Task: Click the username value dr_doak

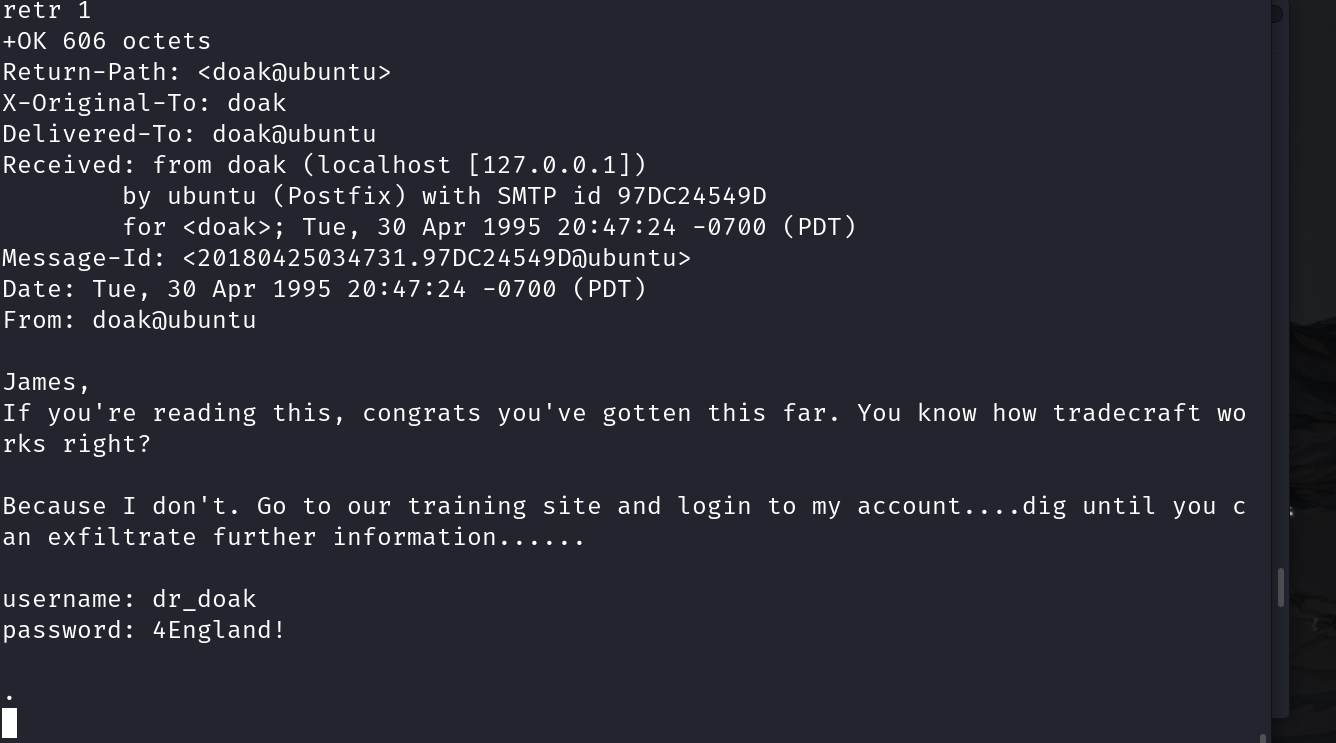Action: [x=204, y=599]
